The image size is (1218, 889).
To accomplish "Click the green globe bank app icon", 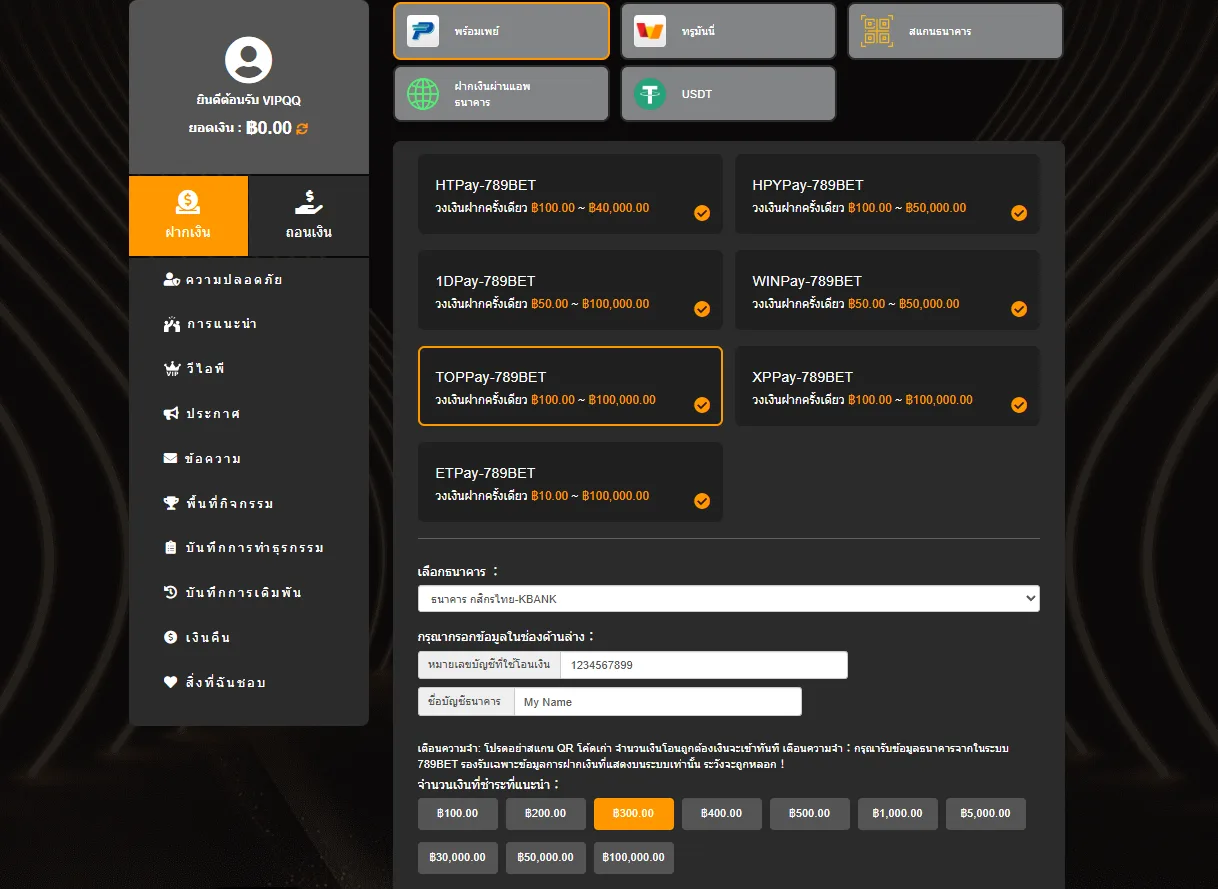I will 423,94.
